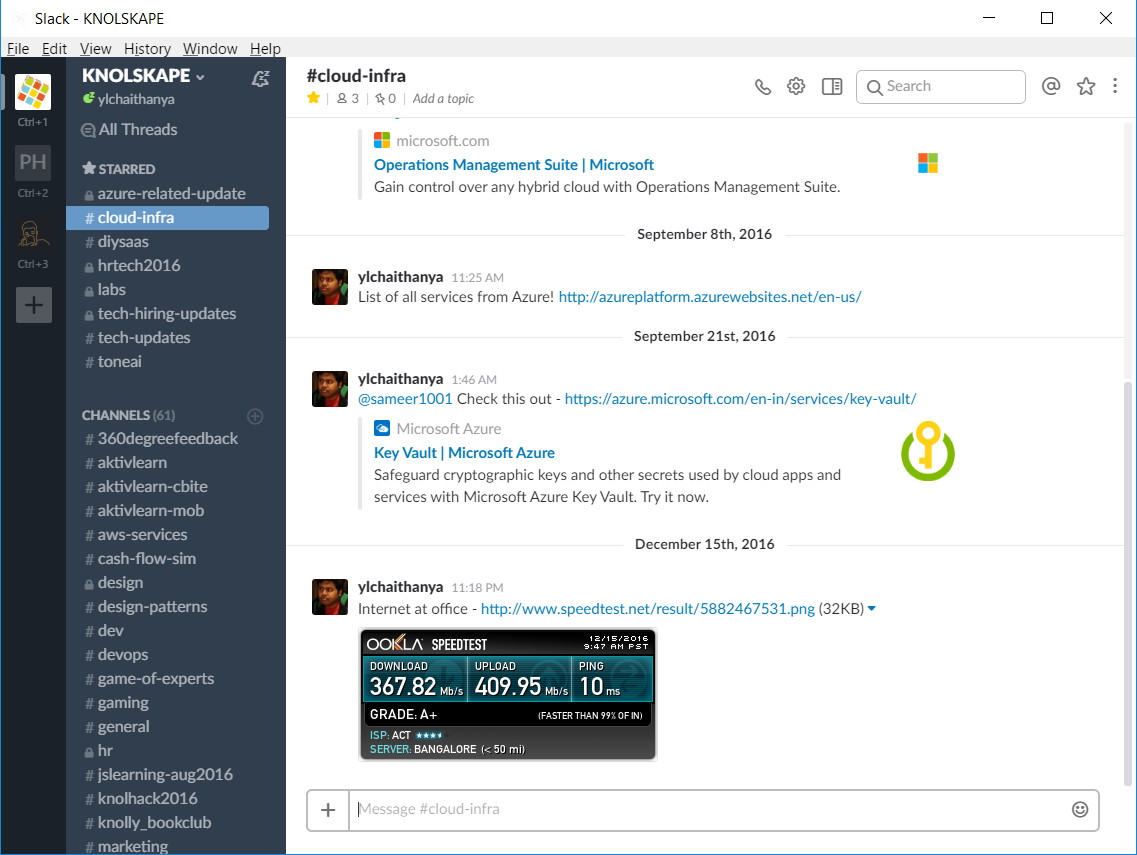Open the emoji picker smiley icon
Image resolution: width=1137 pixels, height=855 pixels.
click(1080, 809)
